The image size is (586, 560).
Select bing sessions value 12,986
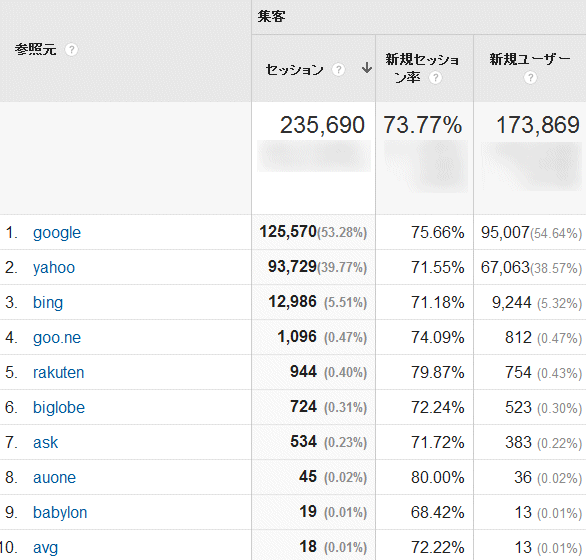[293, 302]
